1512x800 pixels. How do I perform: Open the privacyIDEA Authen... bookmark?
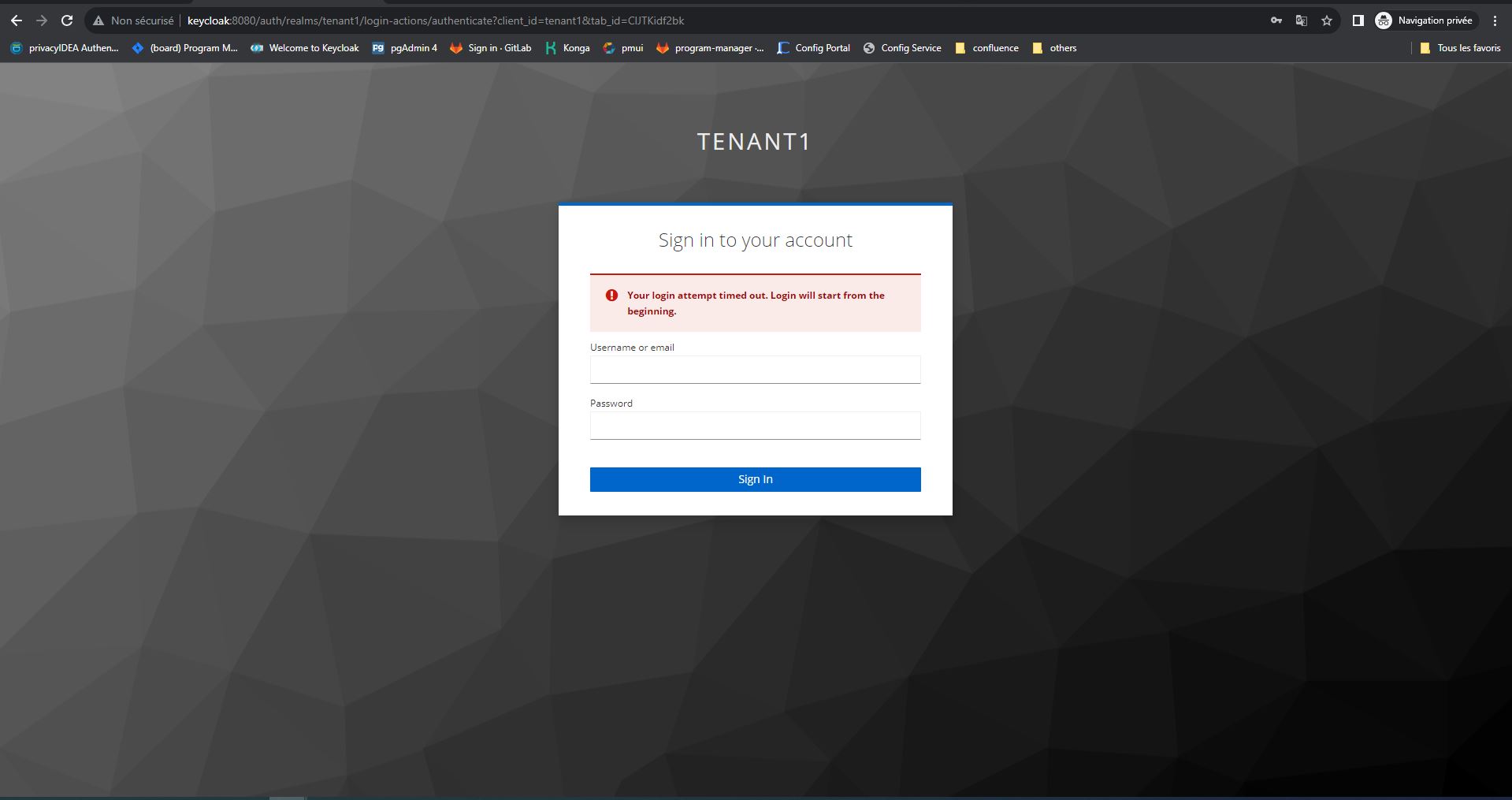pyautogui.click(x=65, y=48)
